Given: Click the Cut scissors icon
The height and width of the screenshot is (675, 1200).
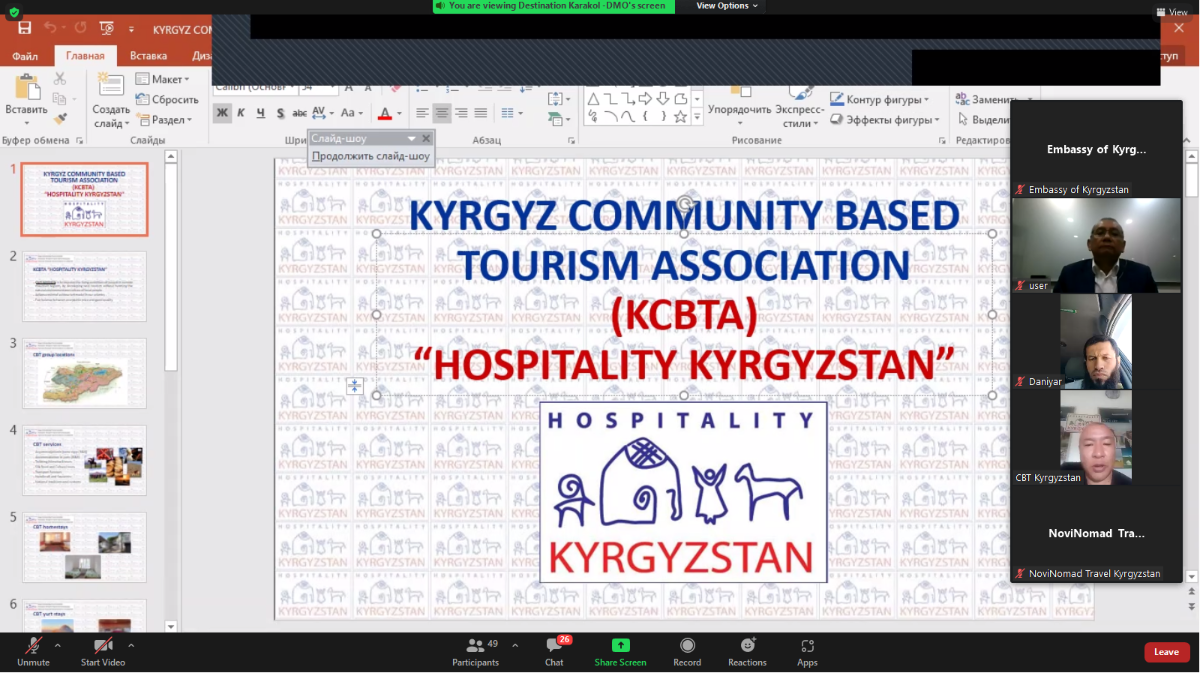Looking at the screenshot, I should coord(60,78).
